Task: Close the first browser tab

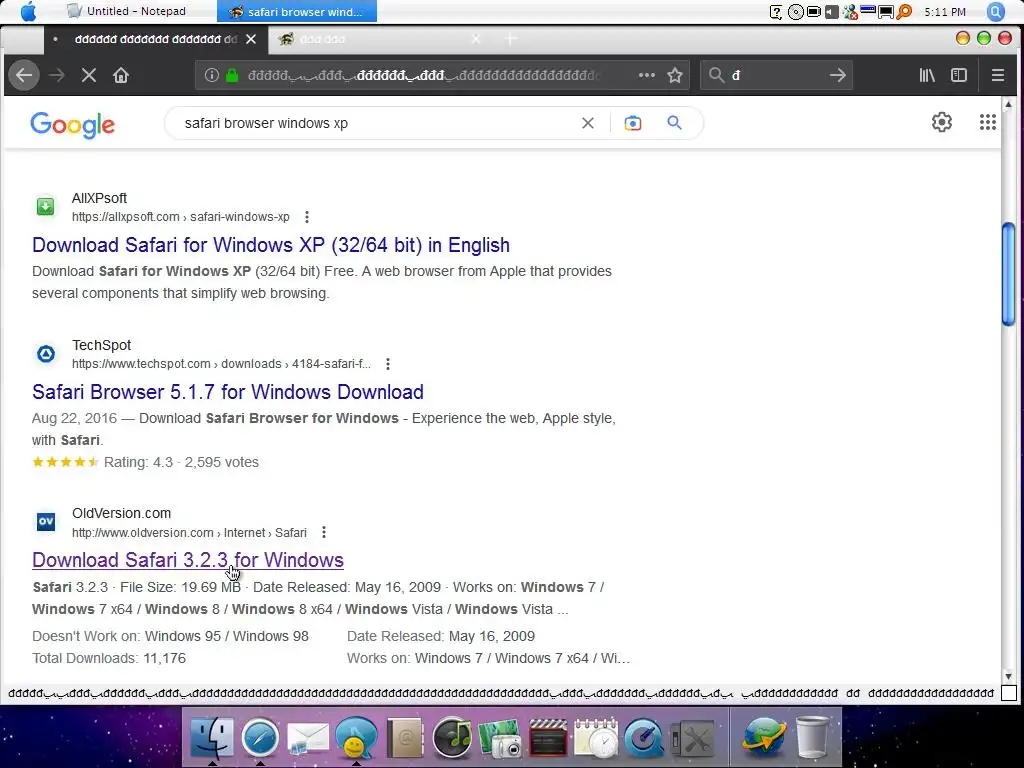Action: (251, 39)
